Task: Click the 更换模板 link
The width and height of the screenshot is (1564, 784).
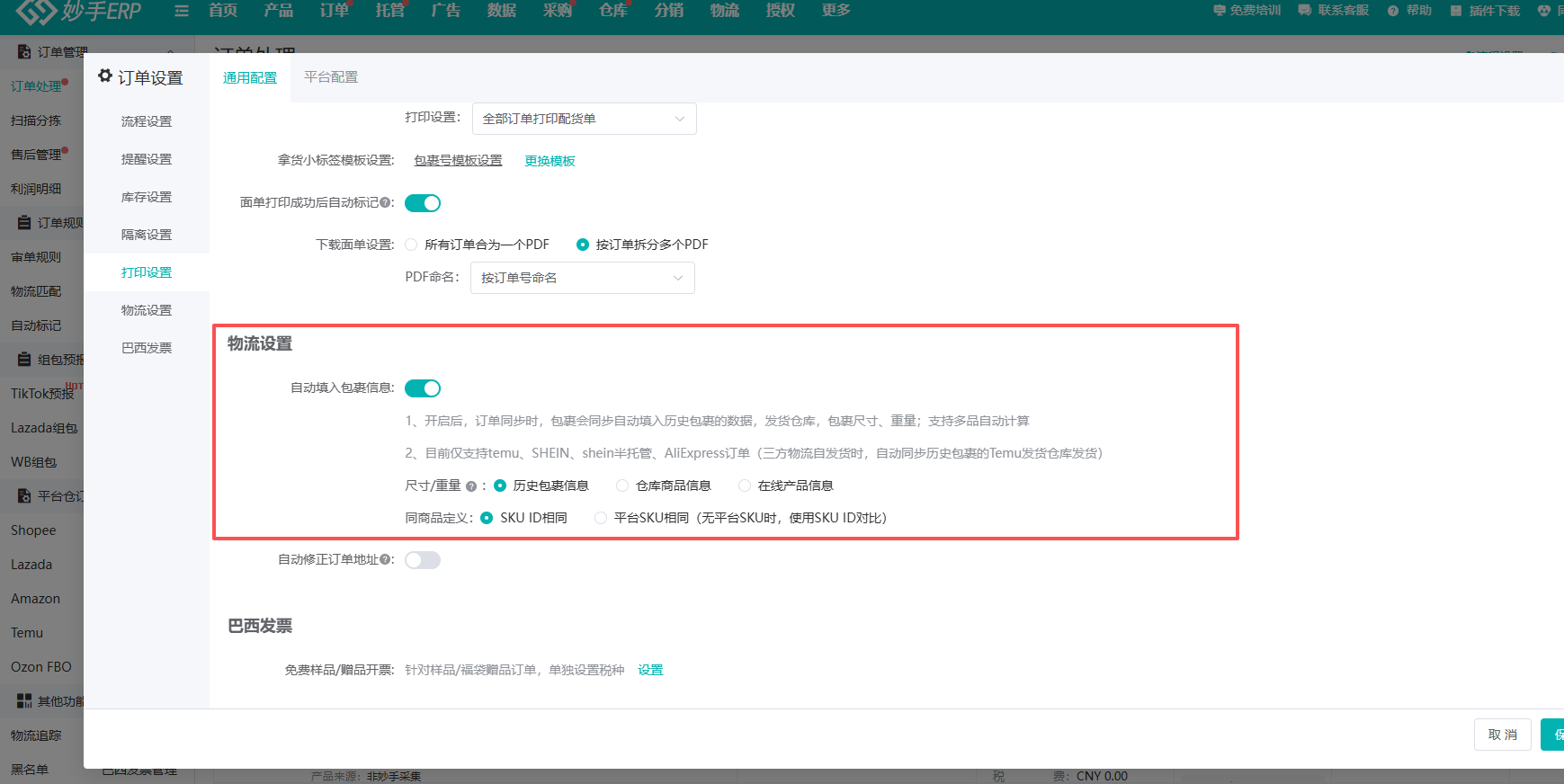Action: pos(550,161)
